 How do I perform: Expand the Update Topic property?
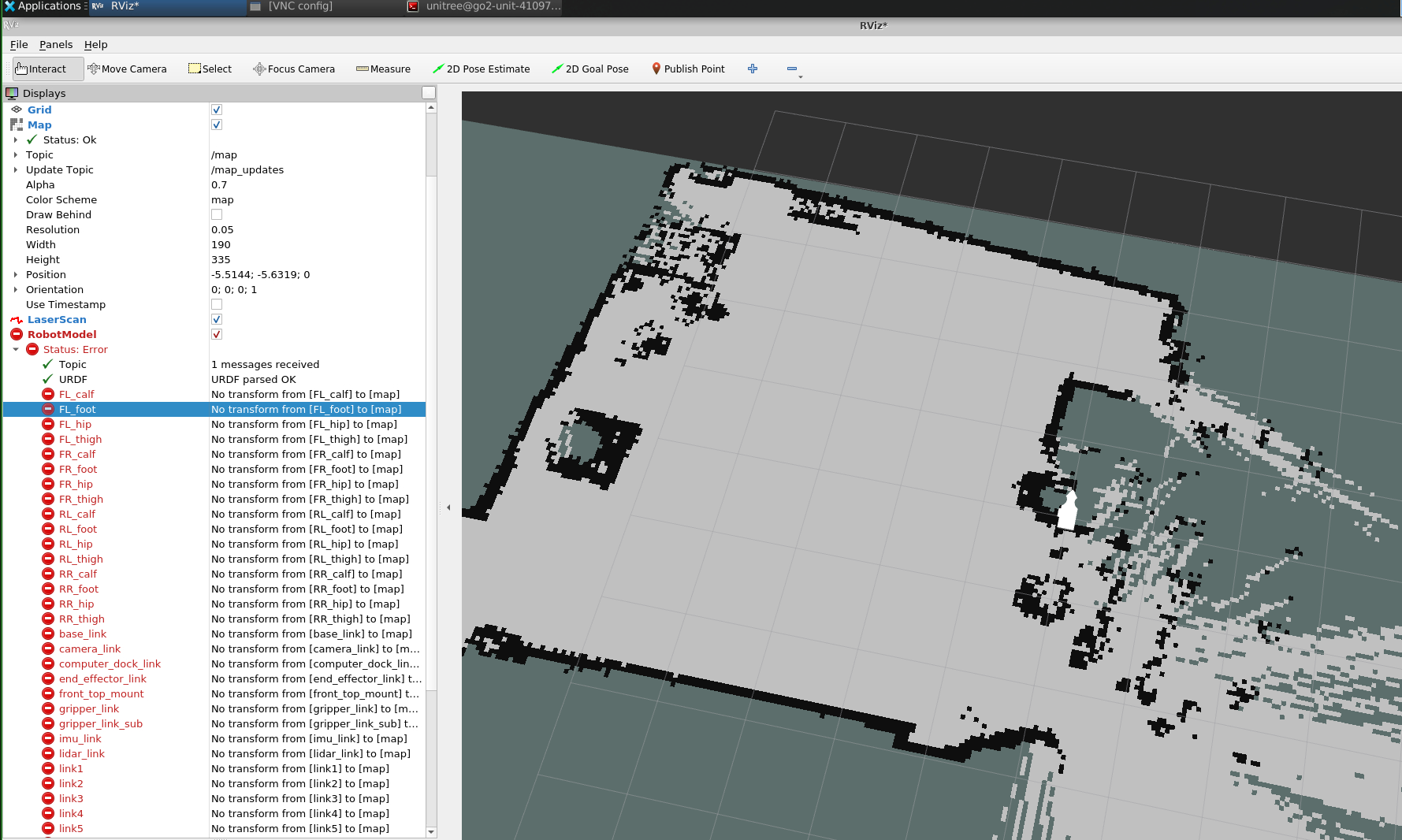pos(16,170)
